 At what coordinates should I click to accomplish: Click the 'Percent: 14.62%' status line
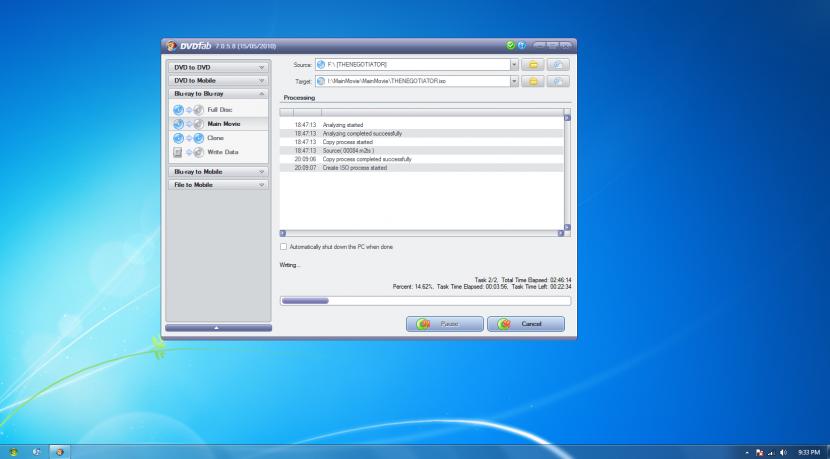482,287
